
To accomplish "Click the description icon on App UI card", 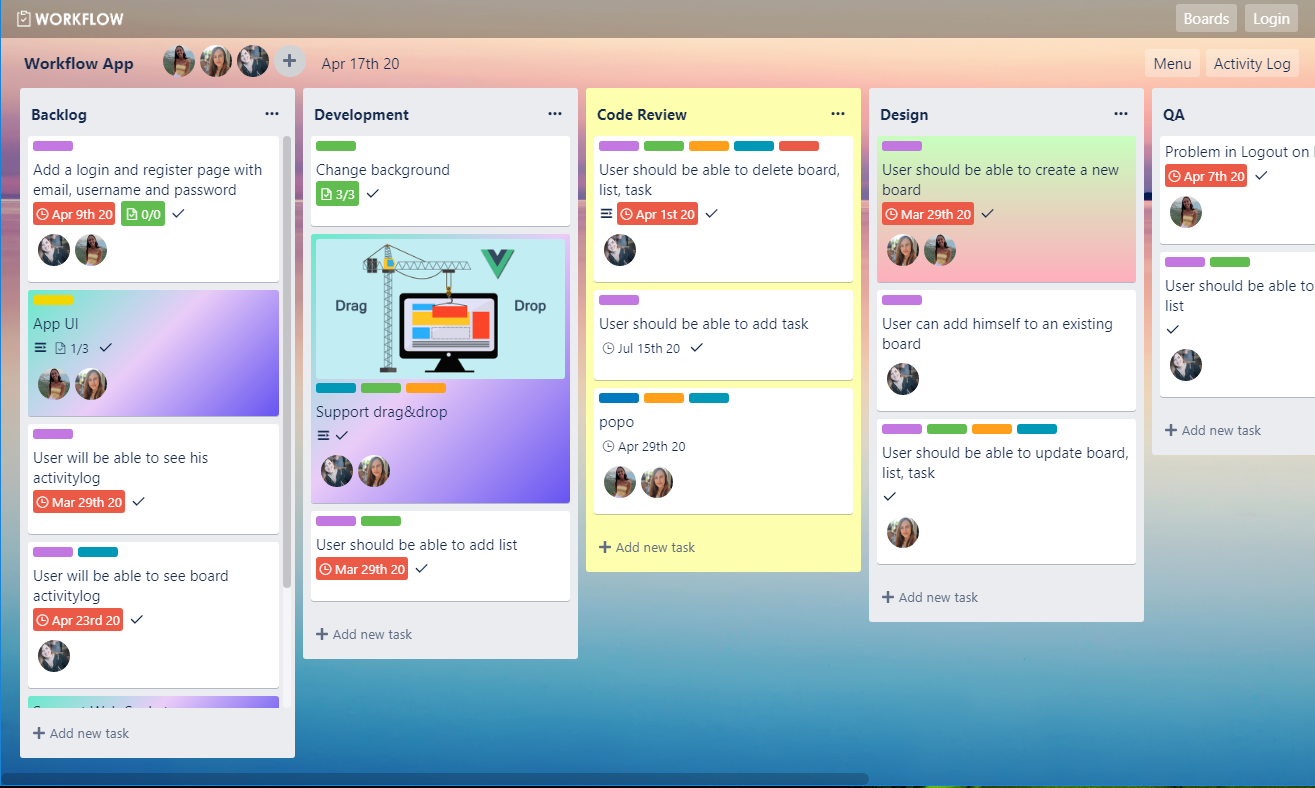I will pos(37,349).
